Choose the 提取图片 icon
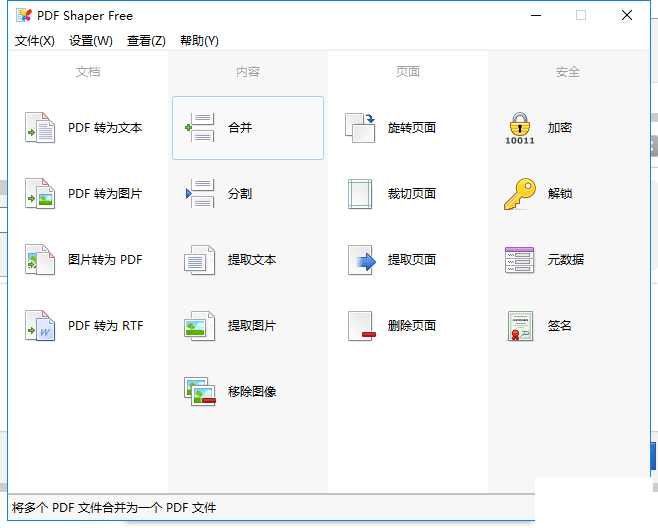The image size is (658, 528). [200, 326]
